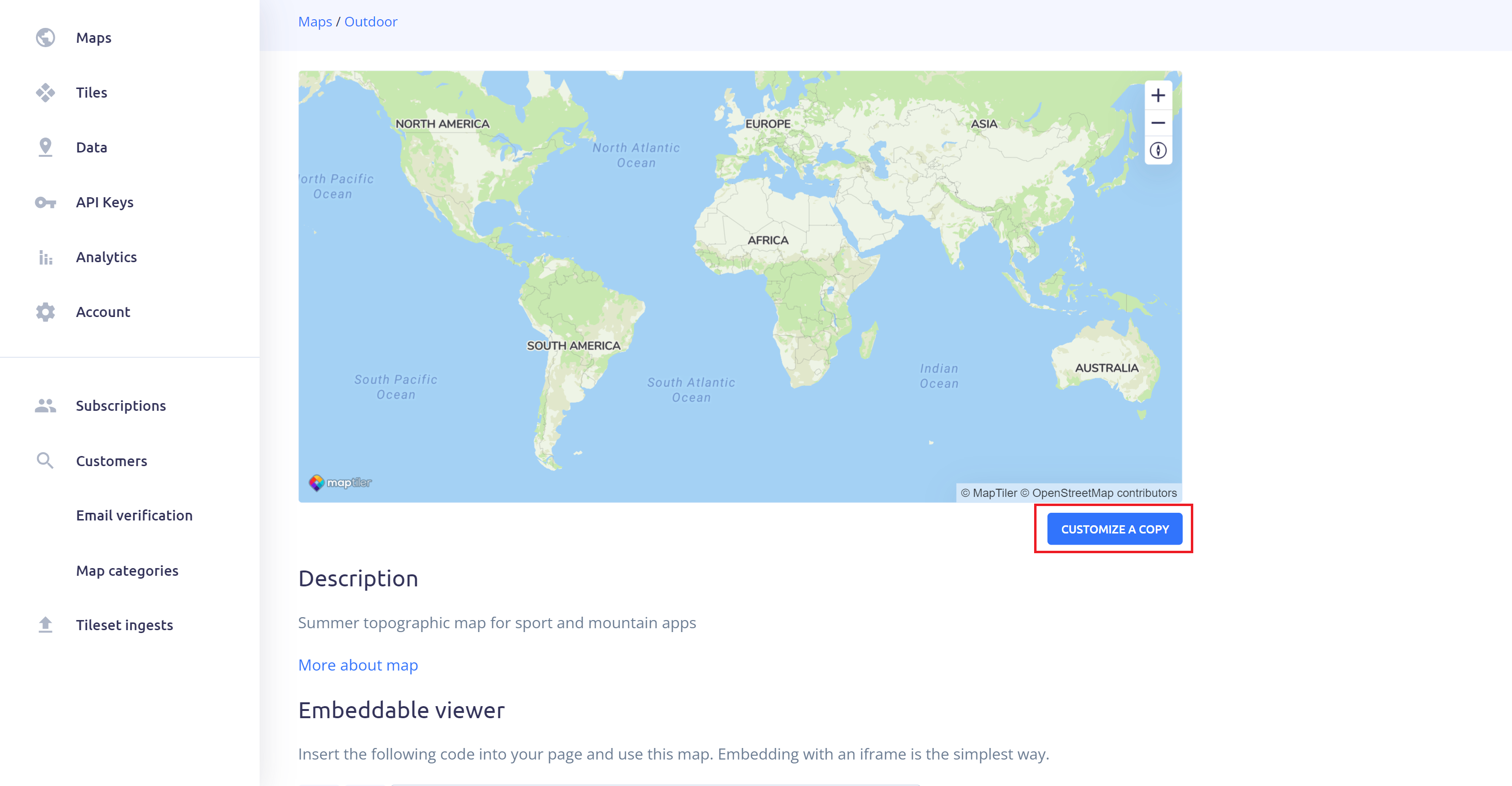Screen dimensions: 1512x786
Task: Click the Customize A Copy button
Action: coord(1114,529)
